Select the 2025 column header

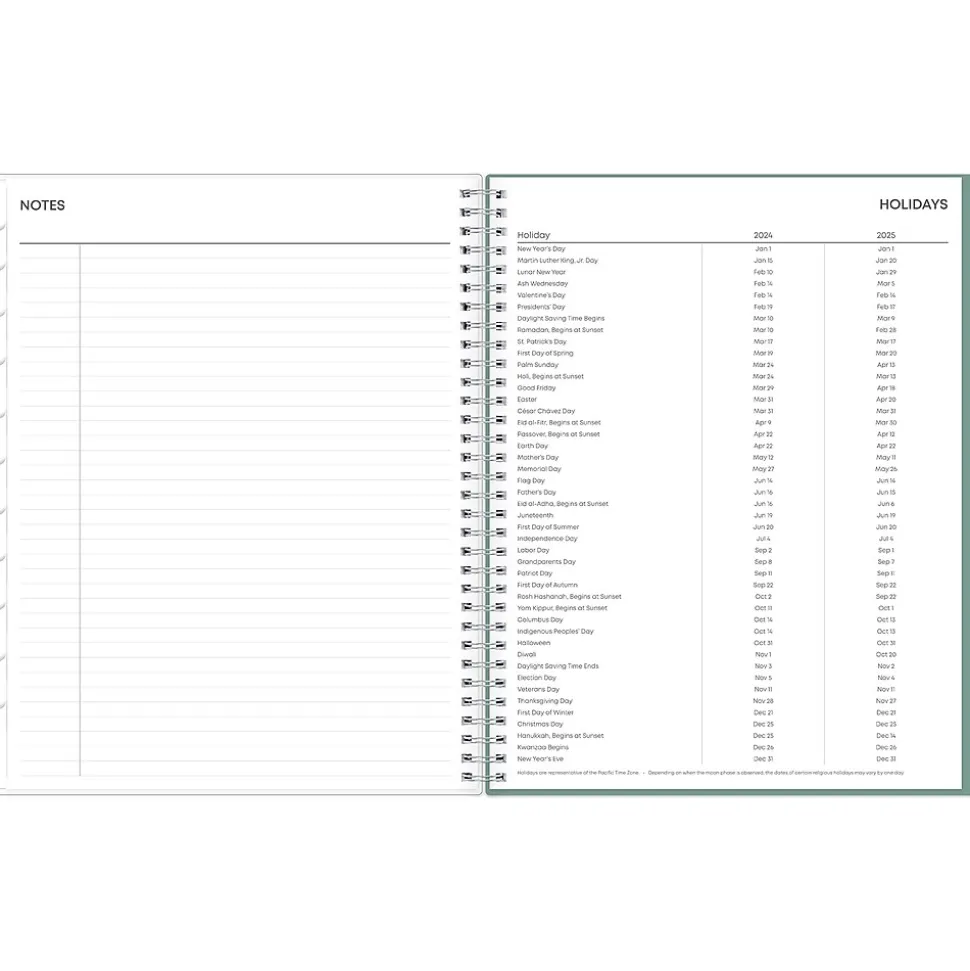click(x=885, y=235)
